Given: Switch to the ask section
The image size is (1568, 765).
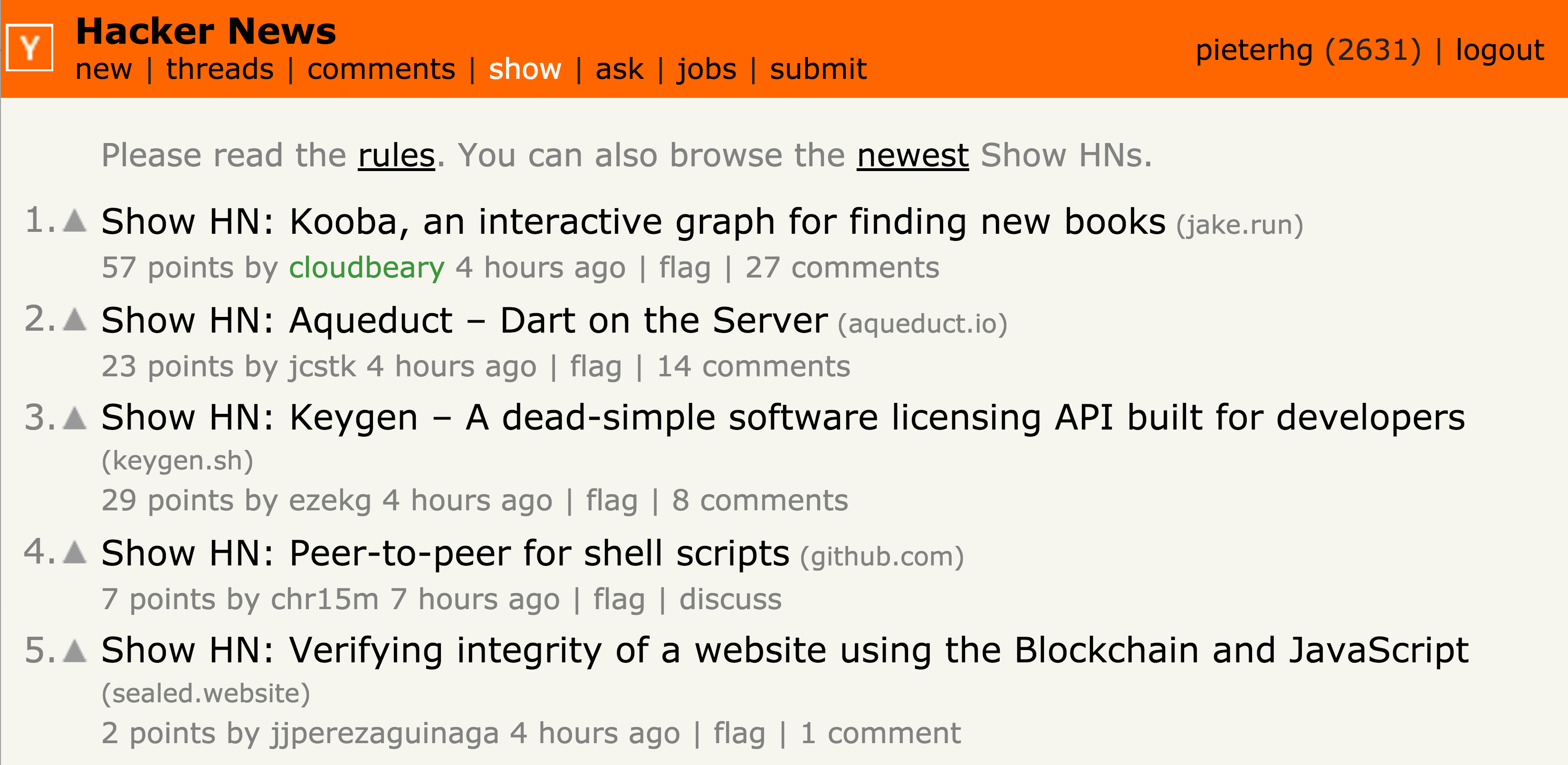Looking at the screenshot, I should [x=619, y=69].
